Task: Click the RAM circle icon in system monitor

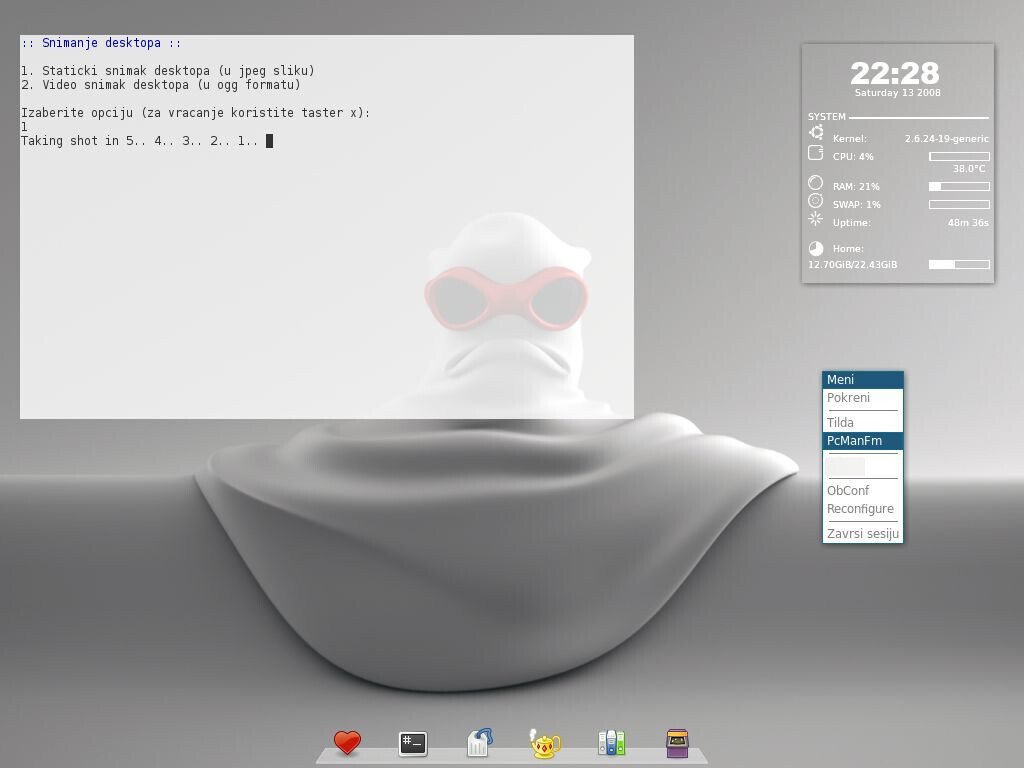Action: [814, 185]
